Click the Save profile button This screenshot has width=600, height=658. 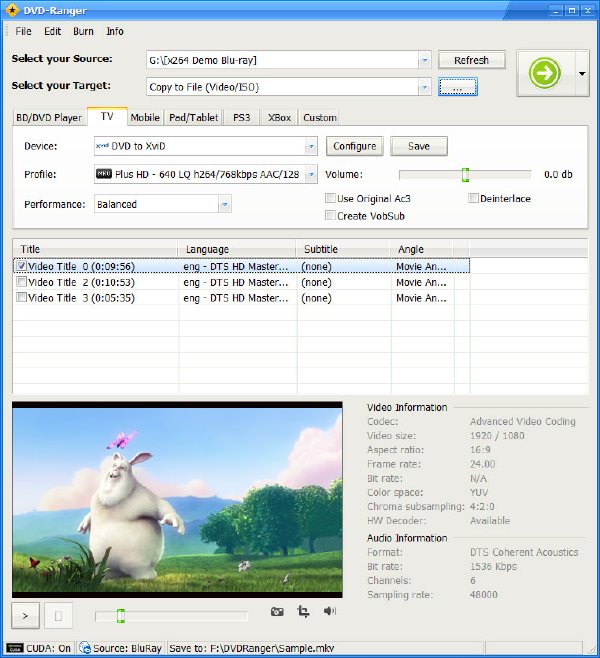(419, 146)
